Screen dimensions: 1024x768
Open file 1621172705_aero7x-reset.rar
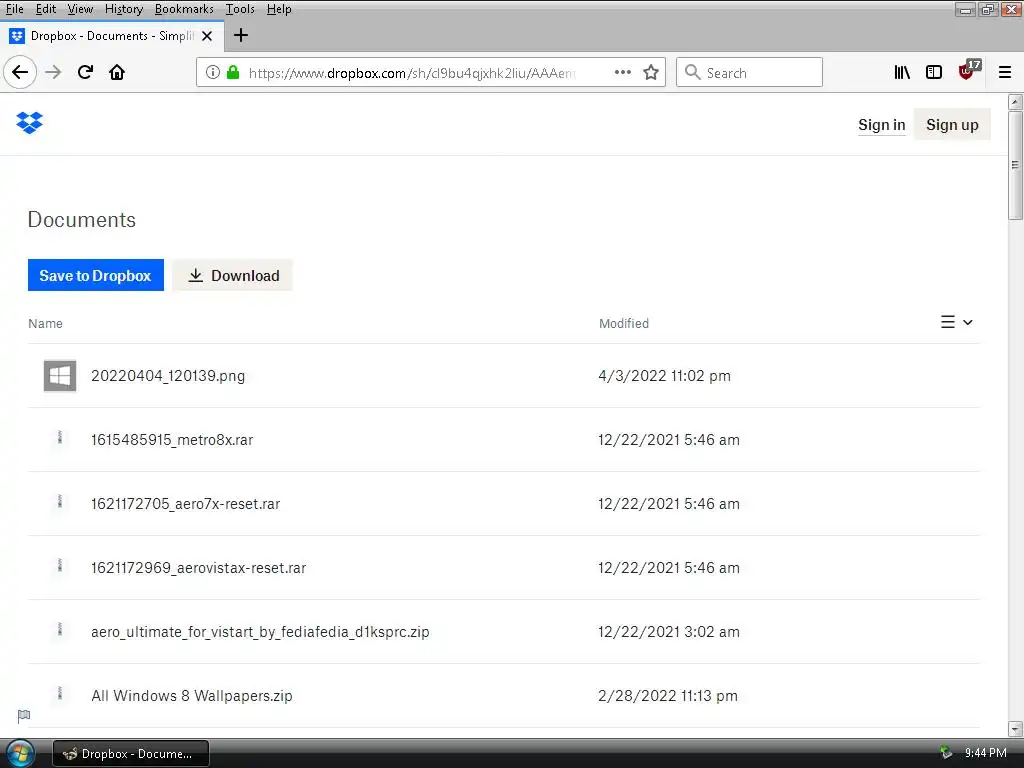(185, 504)
